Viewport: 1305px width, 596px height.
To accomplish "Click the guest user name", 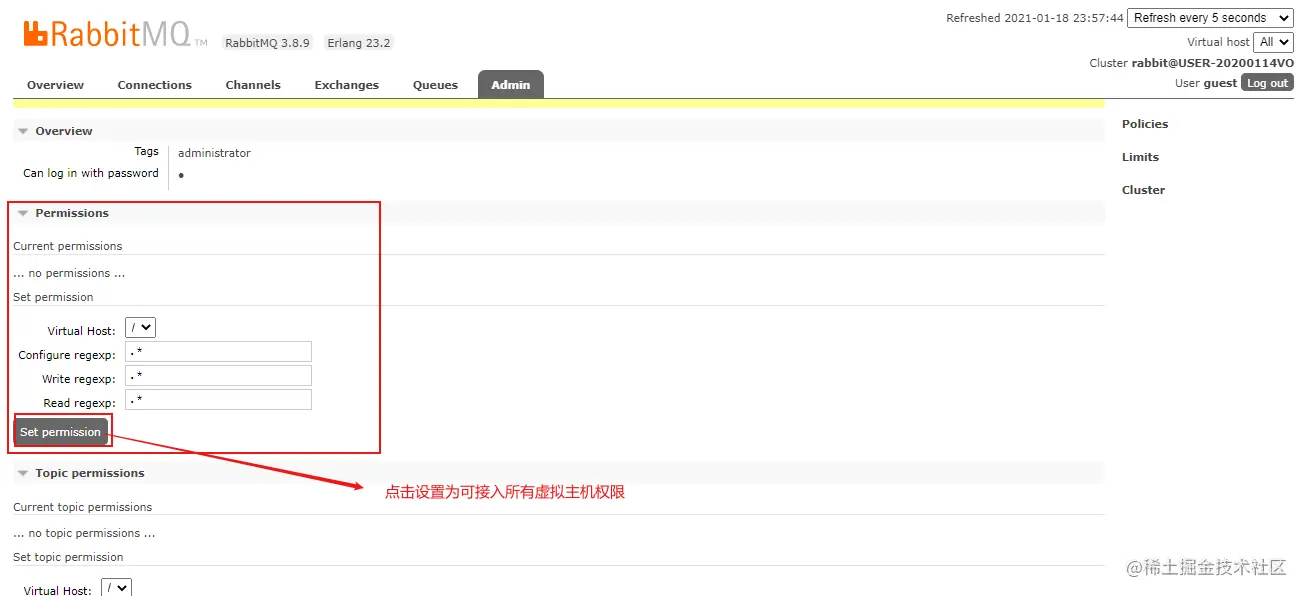I will 1220,83.
